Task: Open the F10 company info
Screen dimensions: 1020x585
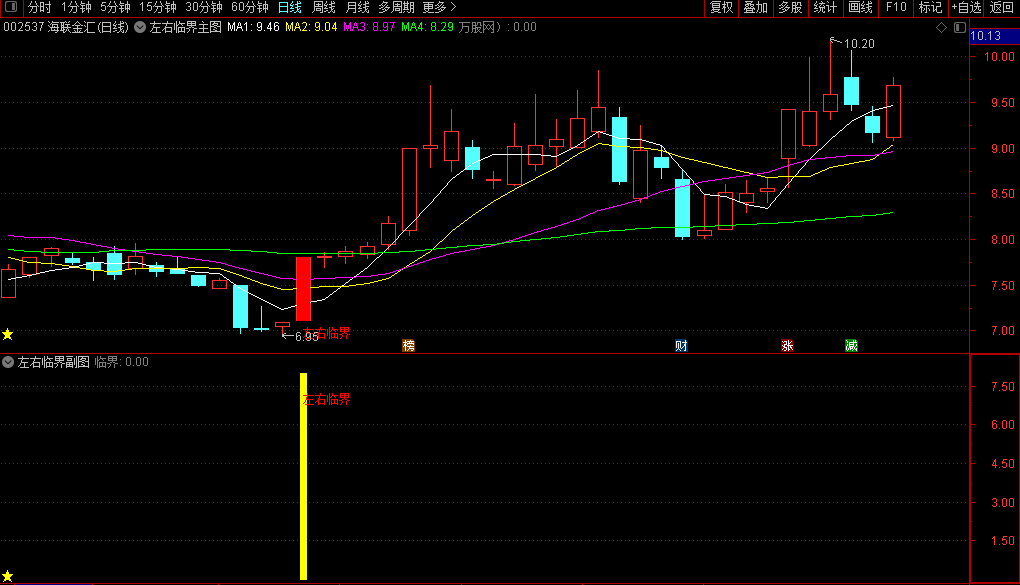Action: tap(896, 7)
